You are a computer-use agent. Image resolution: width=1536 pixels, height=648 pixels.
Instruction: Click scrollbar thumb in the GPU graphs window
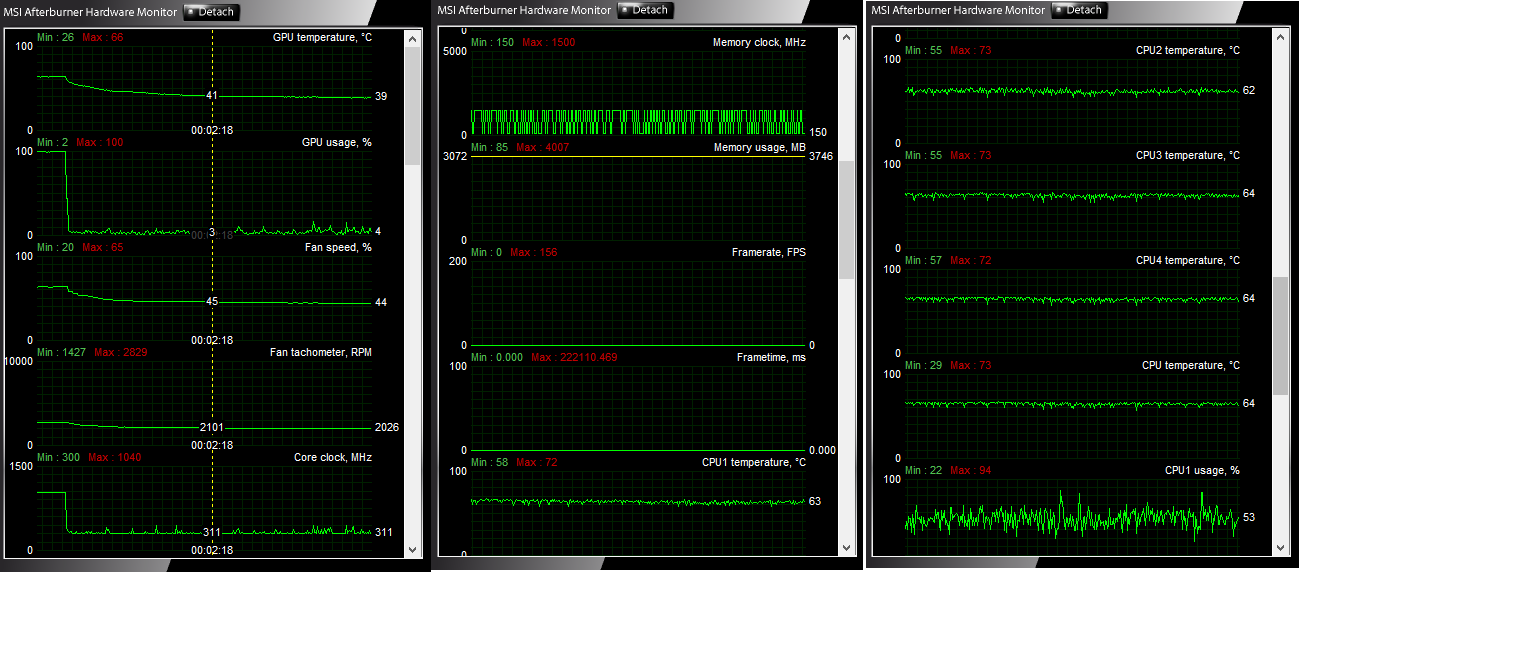point(413,105)
